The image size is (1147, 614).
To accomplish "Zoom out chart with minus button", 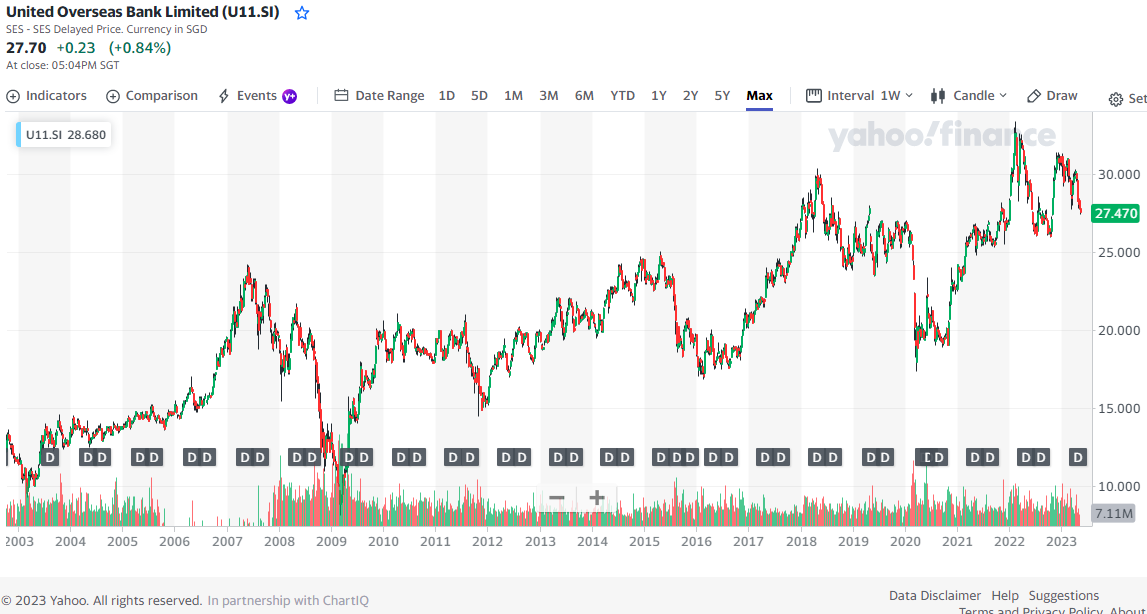I will pyautogui.click(x=557, y=498).
